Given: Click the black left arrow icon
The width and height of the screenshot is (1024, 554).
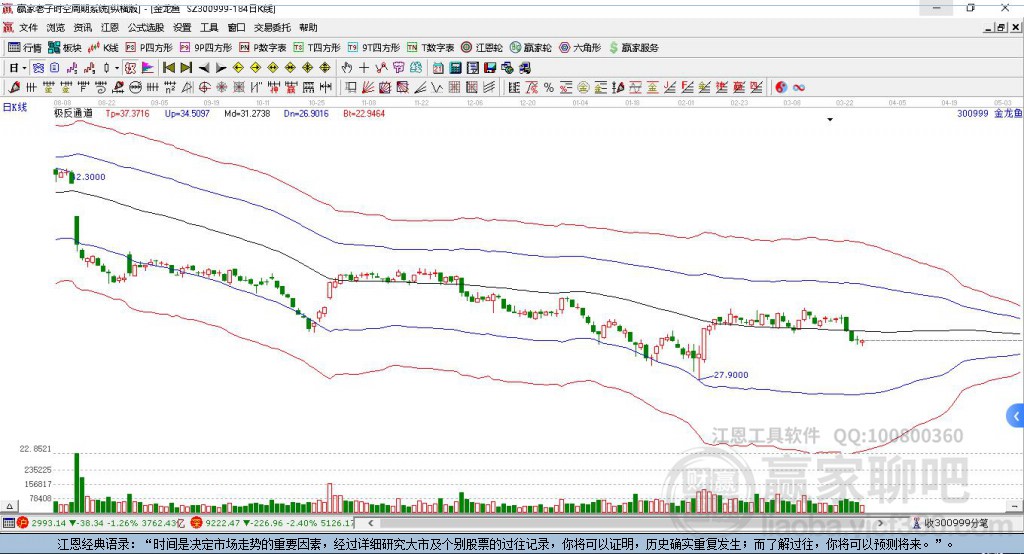Looking at the screenshot, I should click(204, 68).
